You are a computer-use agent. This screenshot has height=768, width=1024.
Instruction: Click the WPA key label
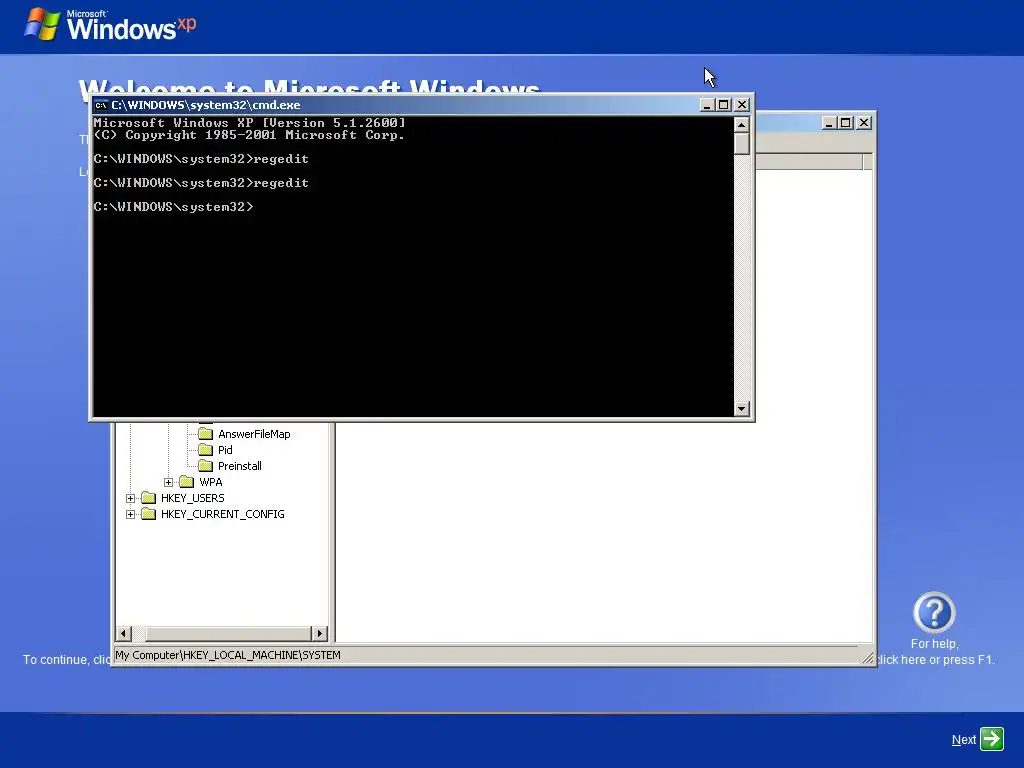point(211,482)
